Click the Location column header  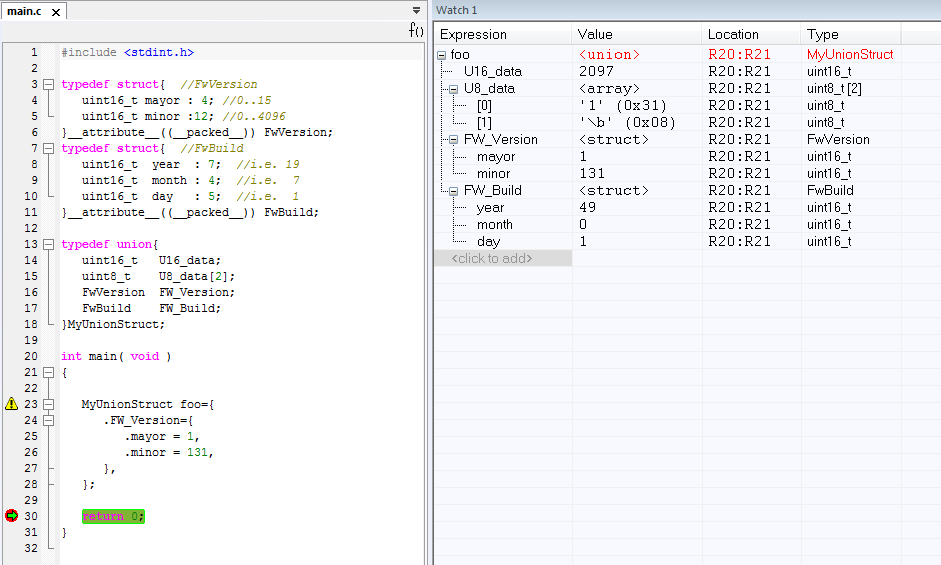751,34
